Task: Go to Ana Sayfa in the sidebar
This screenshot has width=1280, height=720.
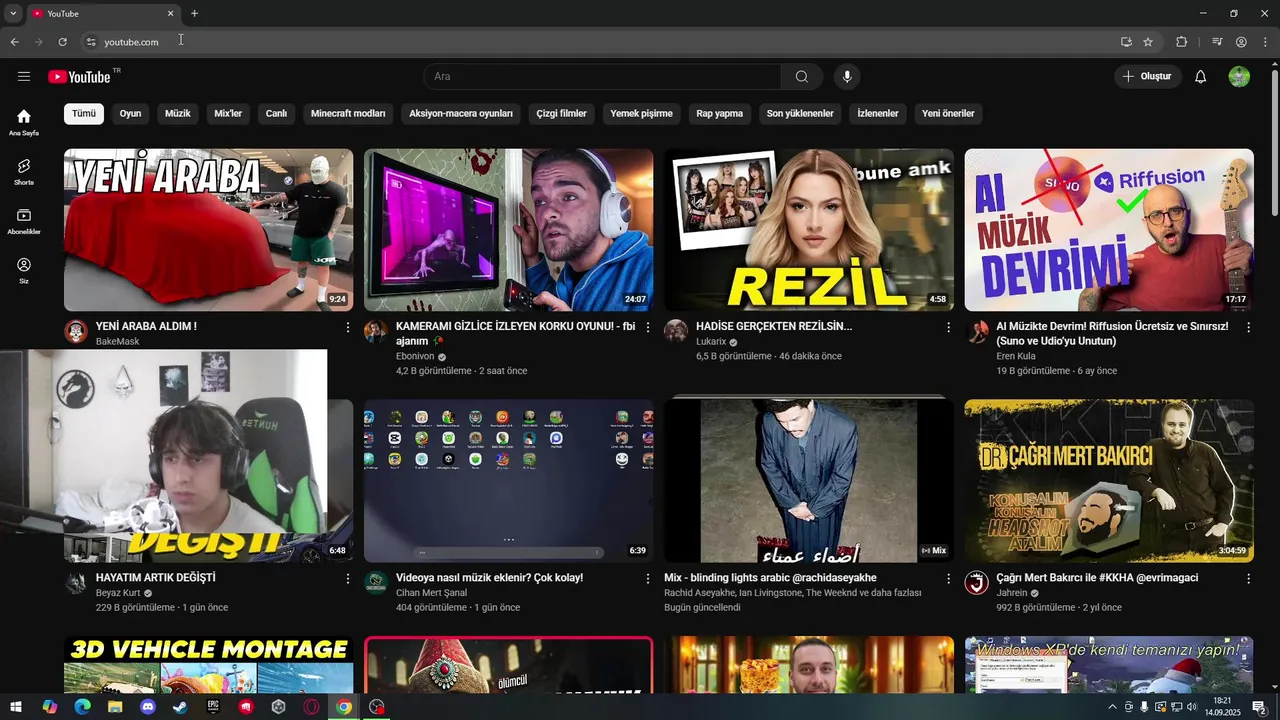Action: 24,122
